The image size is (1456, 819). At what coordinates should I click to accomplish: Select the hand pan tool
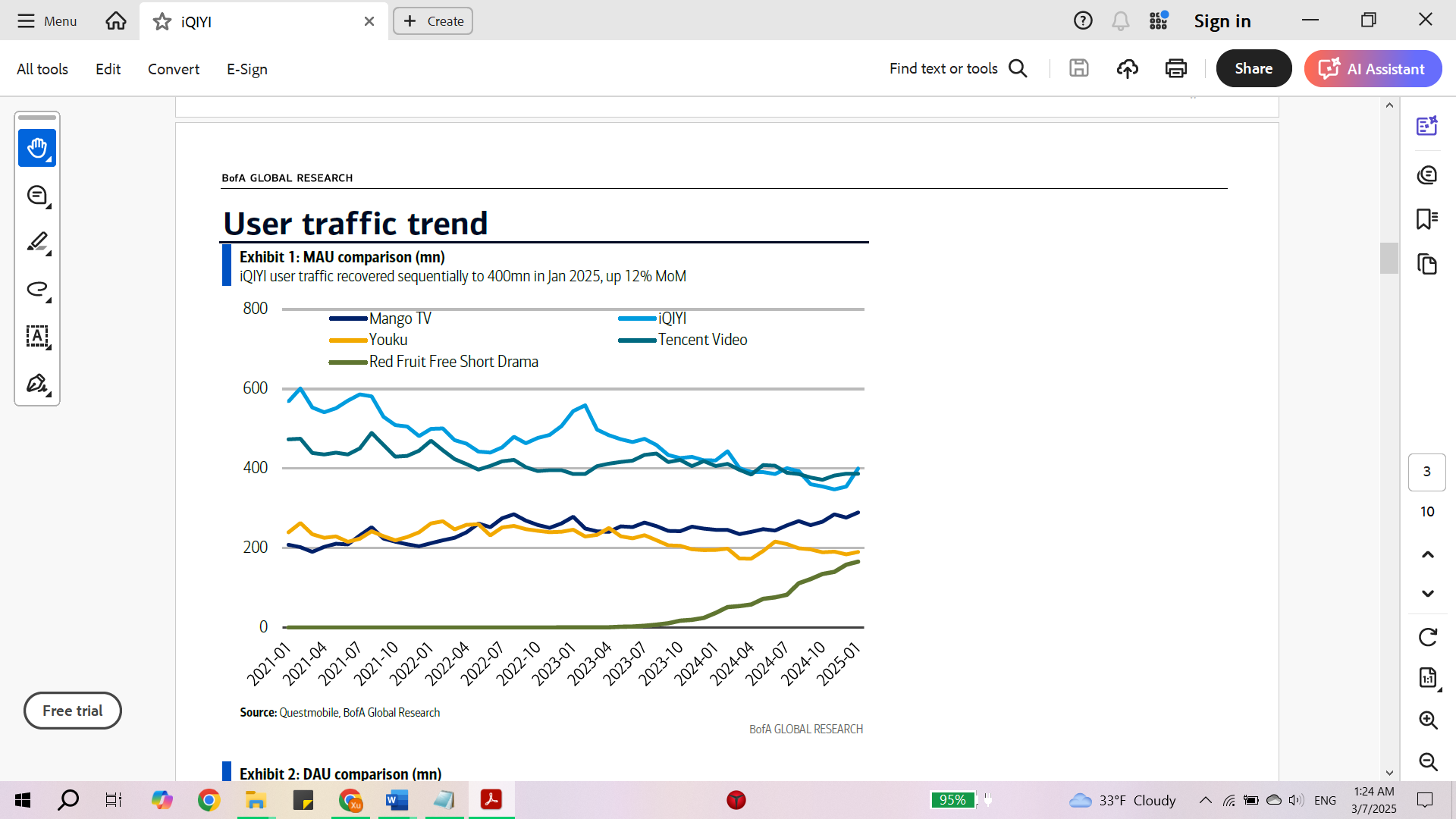pyautogui.click(x=37, y=148)
